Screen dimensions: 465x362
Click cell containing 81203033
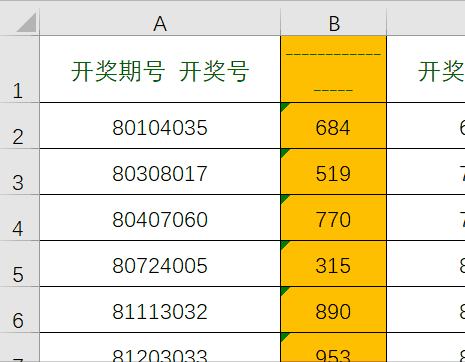pyautogui.click(x=160, y=347)
